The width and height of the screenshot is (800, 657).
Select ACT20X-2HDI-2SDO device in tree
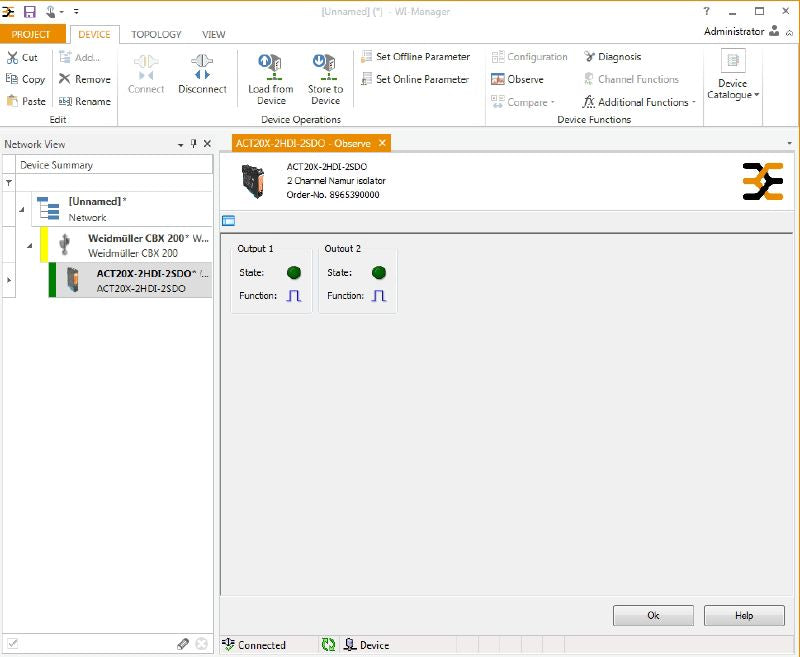coord(140,280)
